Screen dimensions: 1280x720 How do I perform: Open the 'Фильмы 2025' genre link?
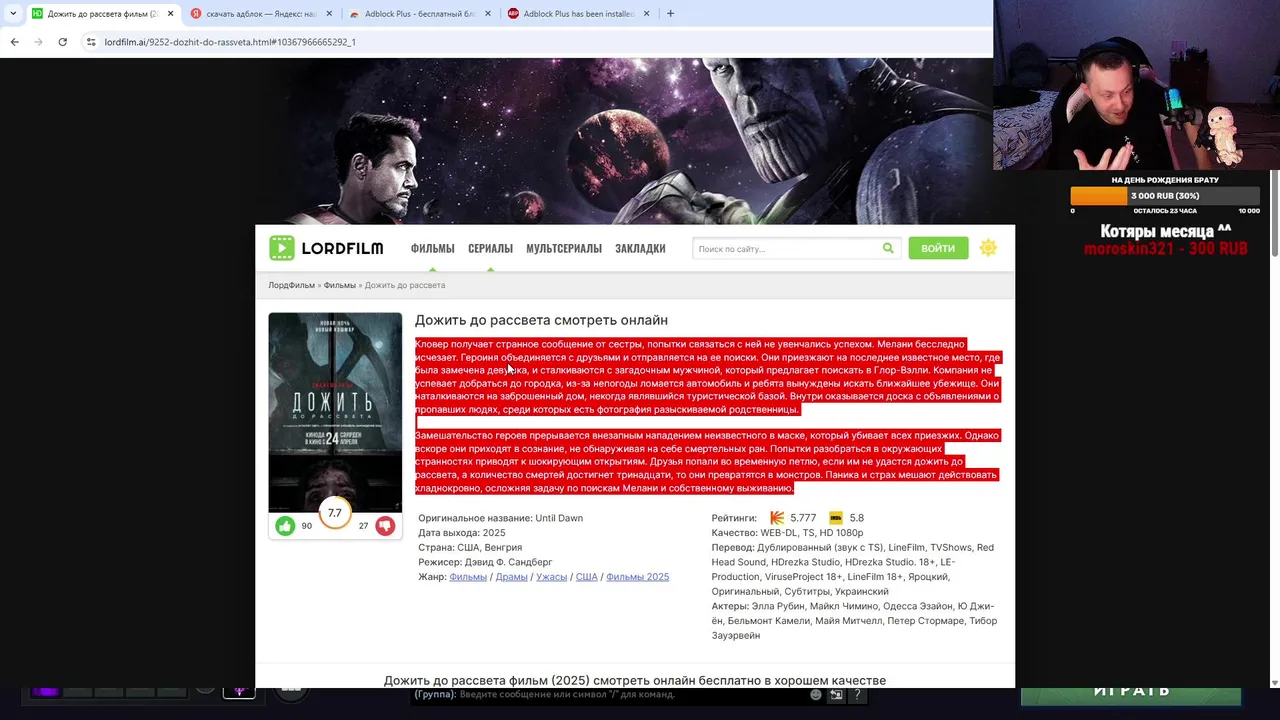pos(637,577)
